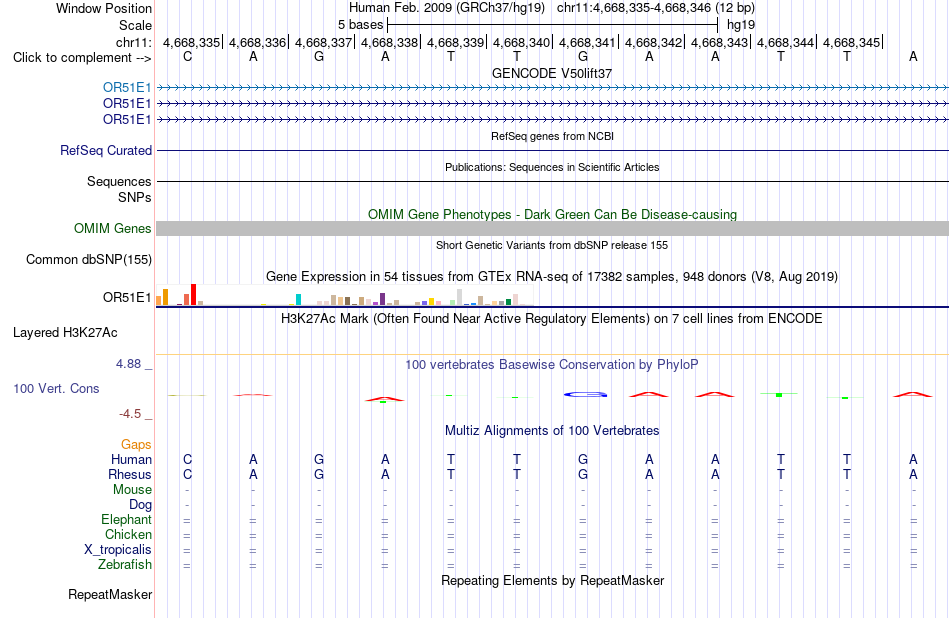Click 'Multiz Alignments of 100 Vertebrates' title
This screenshot has width=950, height=618.
(552, 431)
